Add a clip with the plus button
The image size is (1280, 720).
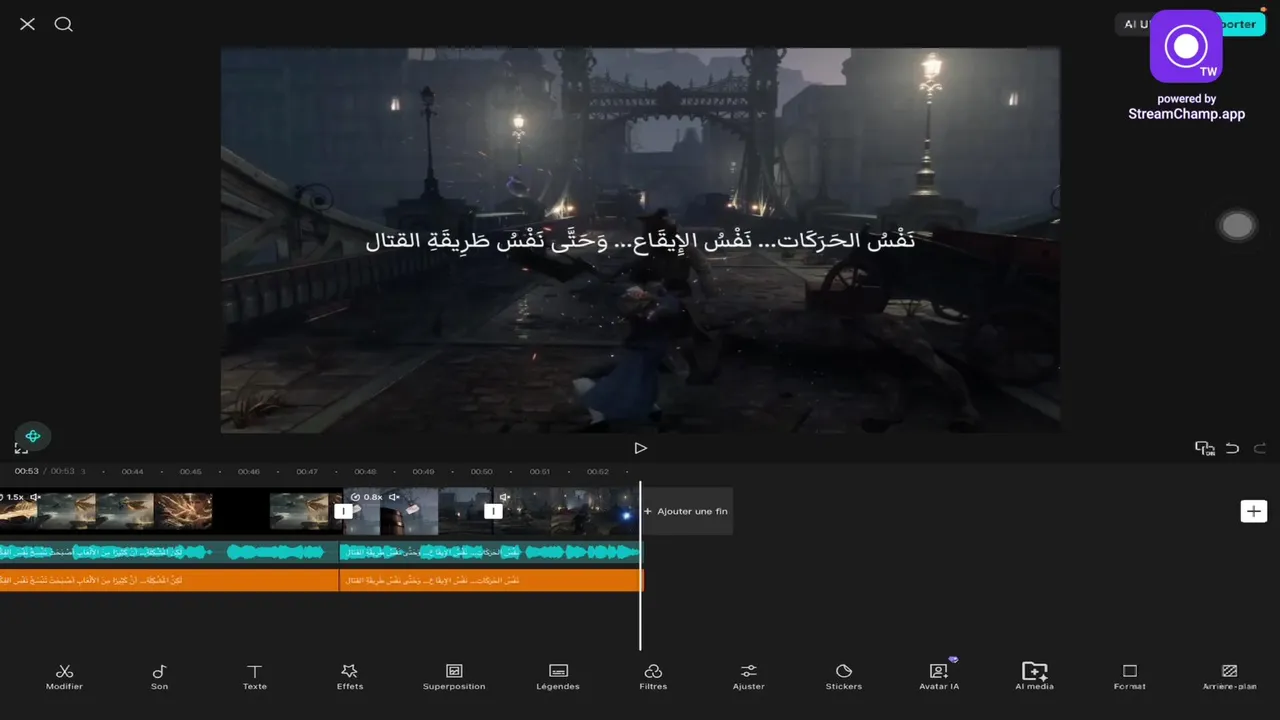pos(1253,511)
